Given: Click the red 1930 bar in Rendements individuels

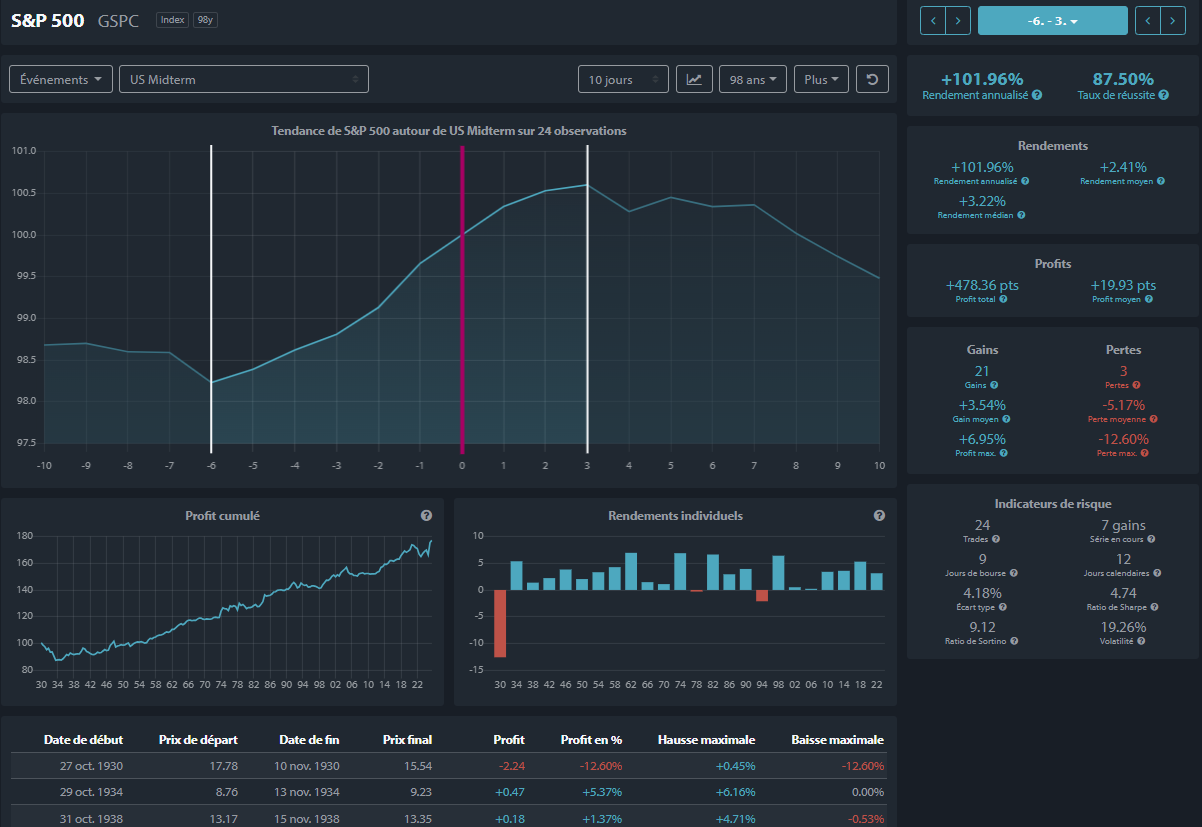Looking at the screenshot, I should pos(500,623).
